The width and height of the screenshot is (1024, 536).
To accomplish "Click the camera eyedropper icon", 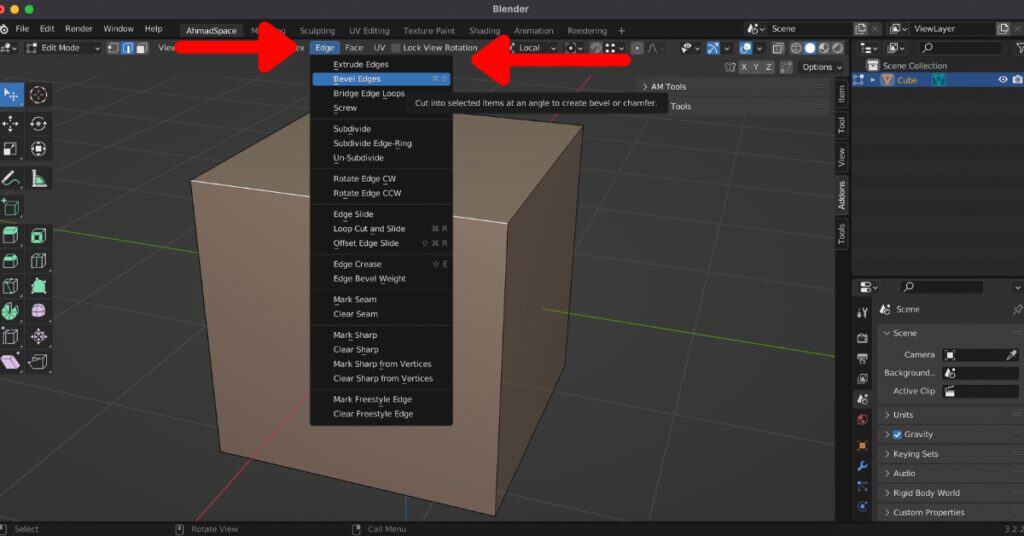I will (x=1011, y=355).
